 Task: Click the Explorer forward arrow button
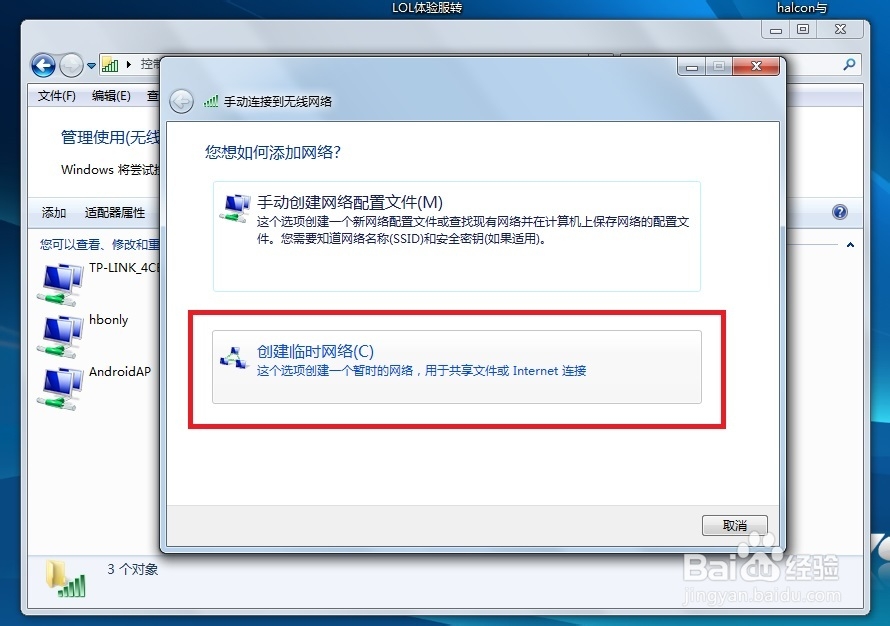click(x=72, y=66)
